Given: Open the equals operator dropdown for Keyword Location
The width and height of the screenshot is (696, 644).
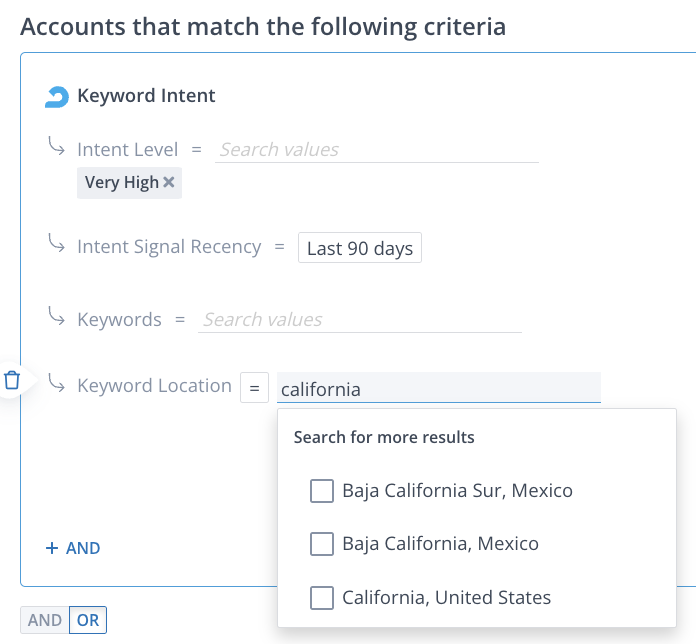Looking at the screenshot, I should [254, 387].
